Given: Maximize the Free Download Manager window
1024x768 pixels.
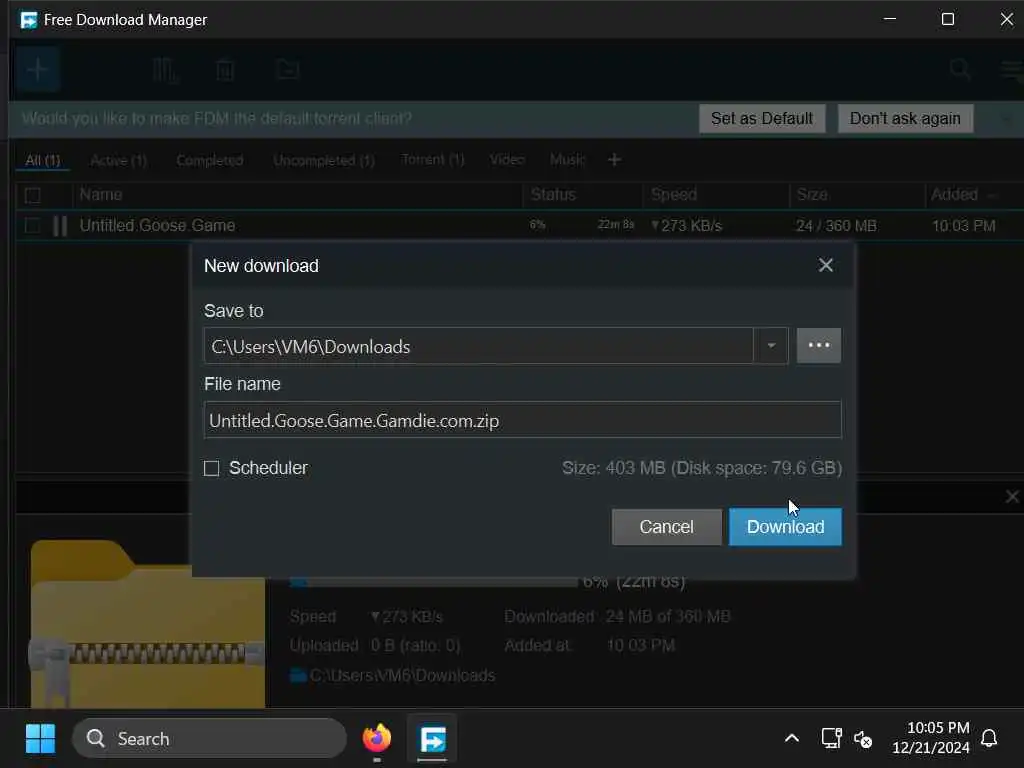Looking at the screenshot, I should (948, 19).
